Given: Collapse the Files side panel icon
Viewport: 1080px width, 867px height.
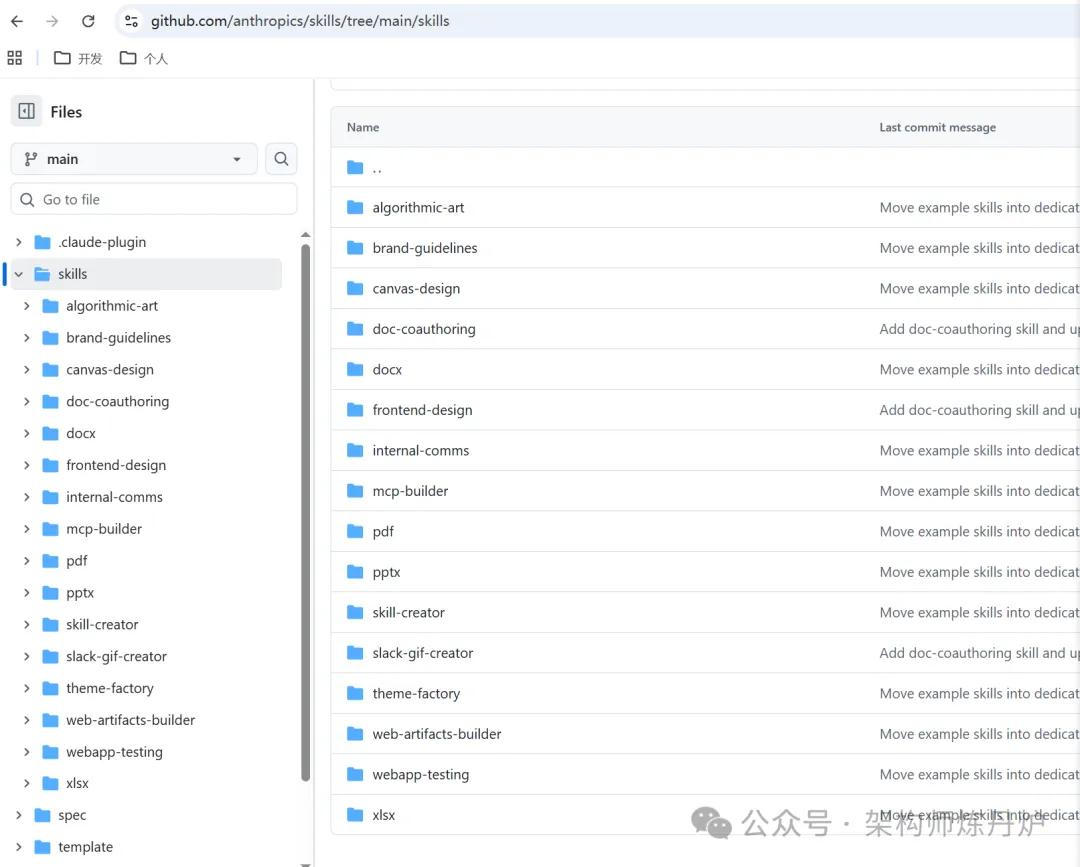Looking at the screenshot, I should [x=27, y=112].
